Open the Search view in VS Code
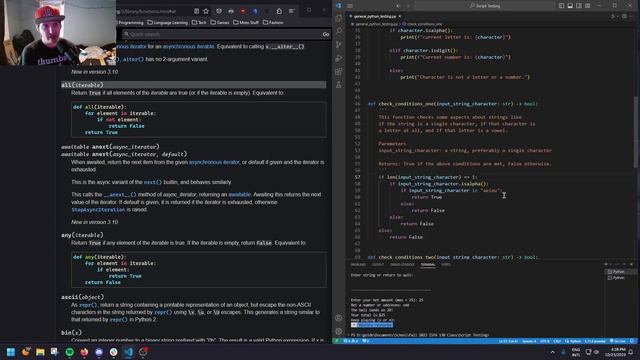The height and width of the screenshot is (360, 640). 339,31
